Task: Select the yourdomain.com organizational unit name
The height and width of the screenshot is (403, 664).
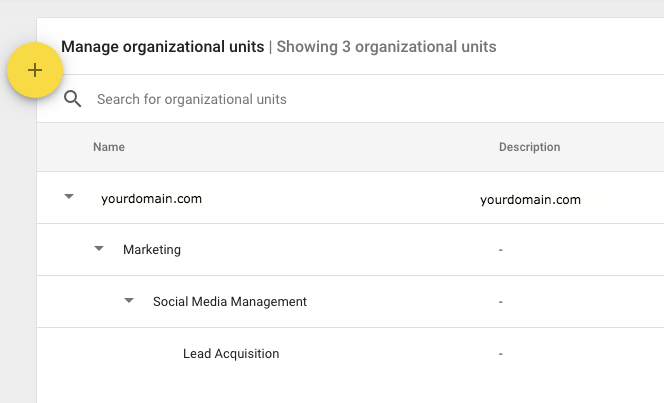Action: coord(152,199)
